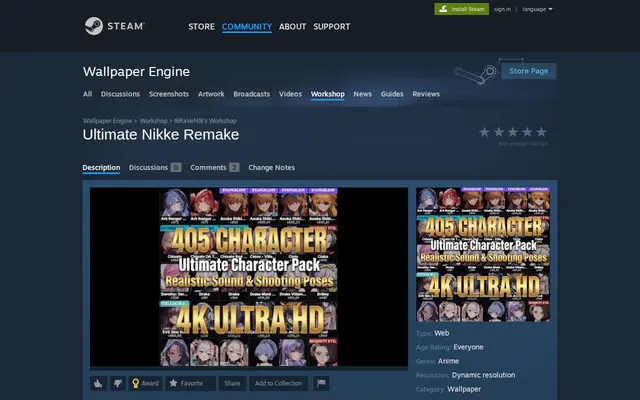
Task: Click the Steam logo
Action: click(114, 26)
